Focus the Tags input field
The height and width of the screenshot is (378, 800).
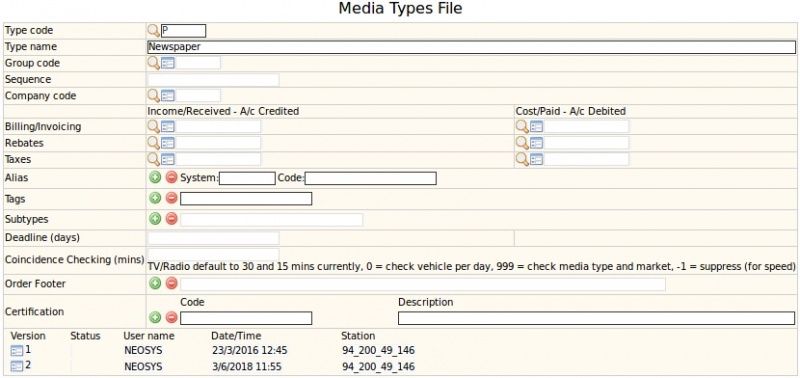[246, 198]
